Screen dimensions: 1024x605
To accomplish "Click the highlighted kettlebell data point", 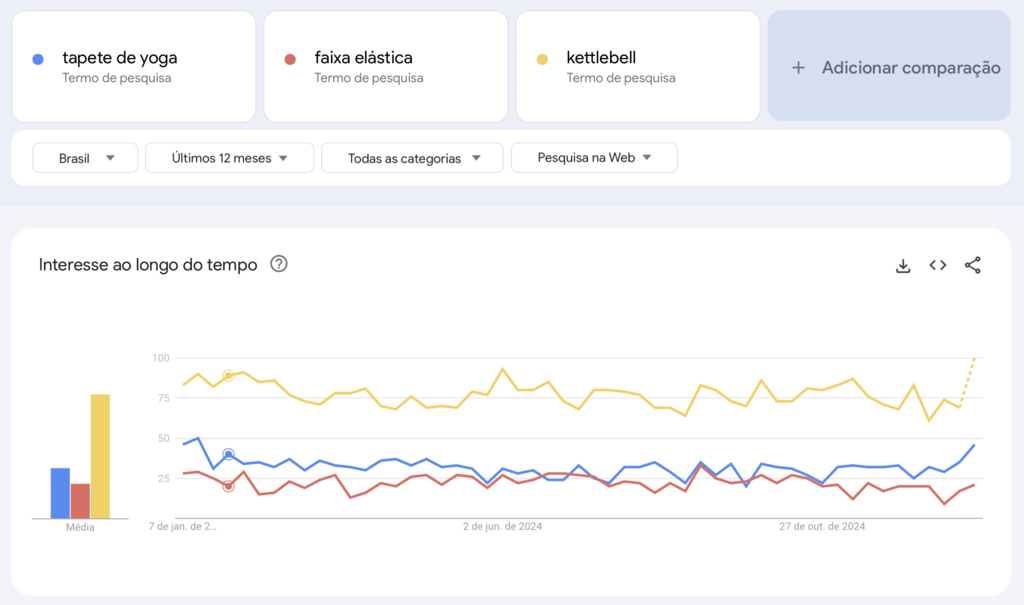I will [x=227, y=376].
